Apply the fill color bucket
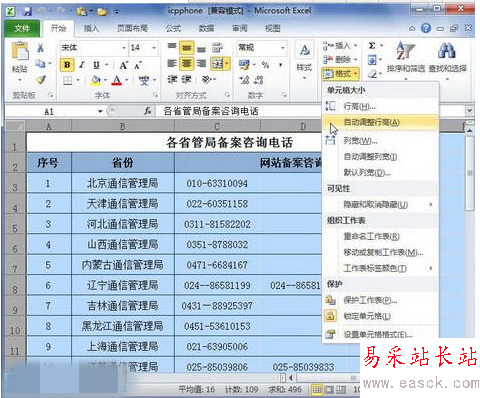This screenshot has height=398, width=480. [x=96, y=80]
